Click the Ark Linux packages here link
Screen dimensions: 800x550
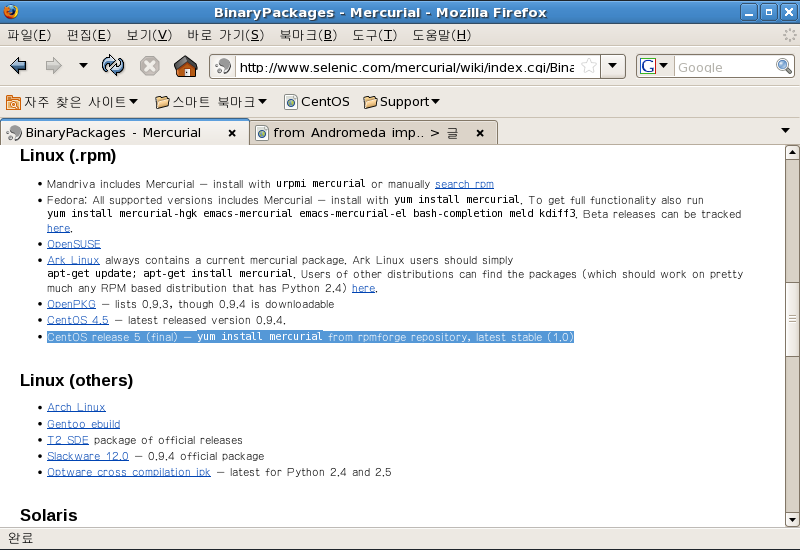364,288
